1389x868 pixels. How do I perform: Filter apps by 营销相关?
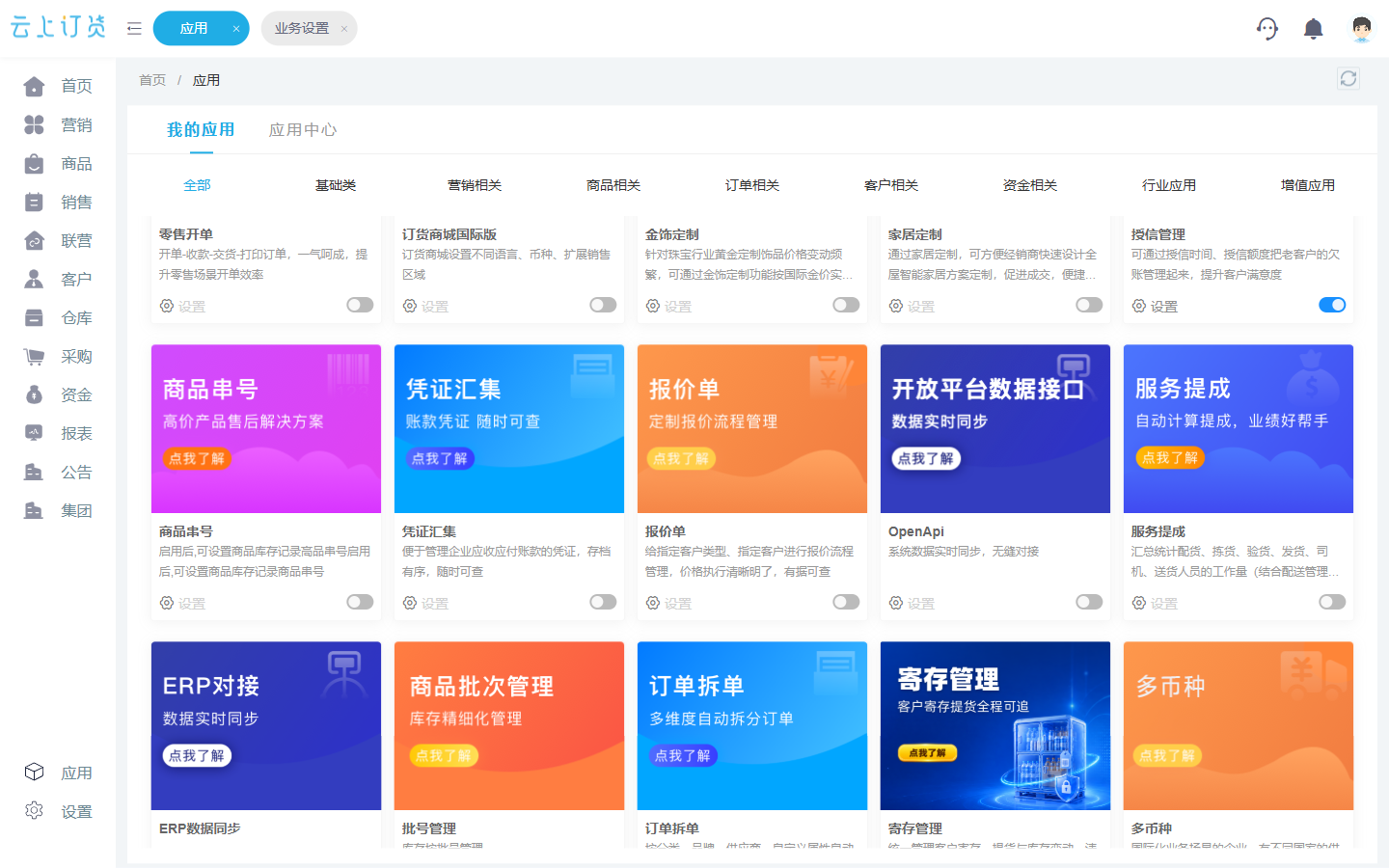pyautogui.click(x=475, y=185)
